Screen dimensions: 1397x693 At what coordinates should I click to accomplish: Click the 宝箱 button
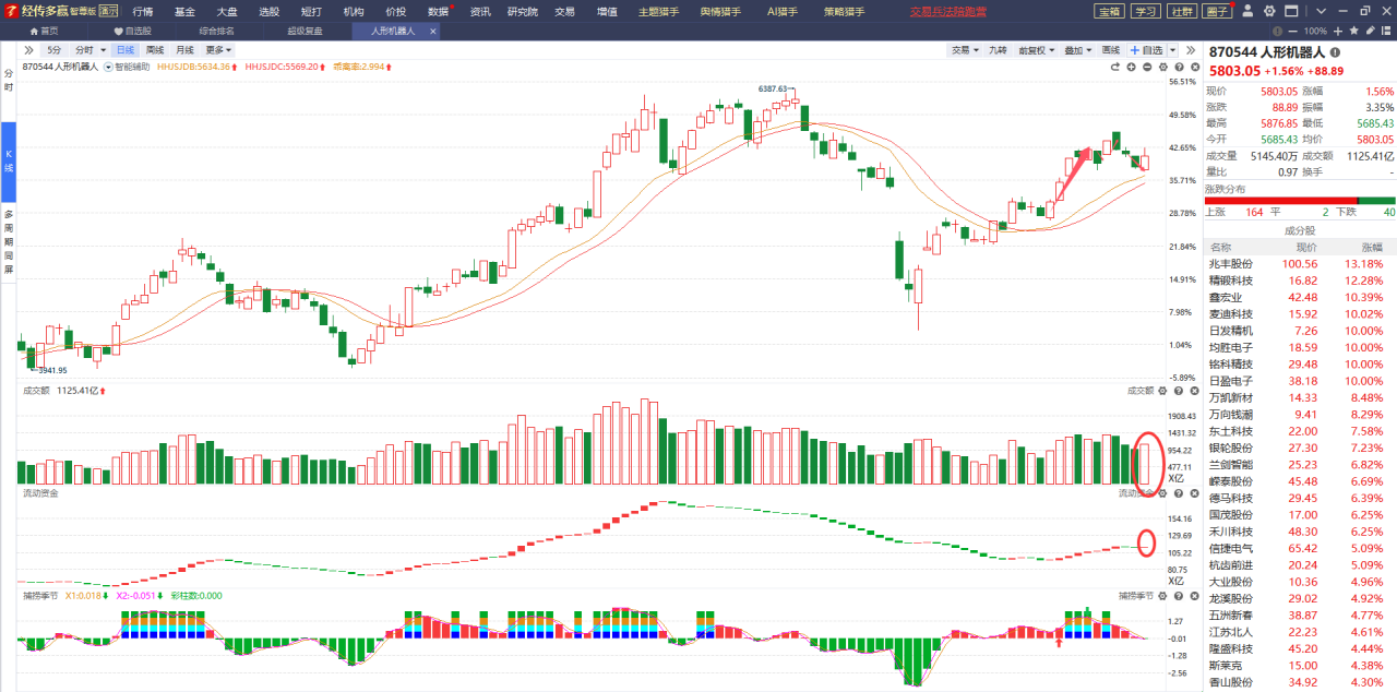[1110, 11]
